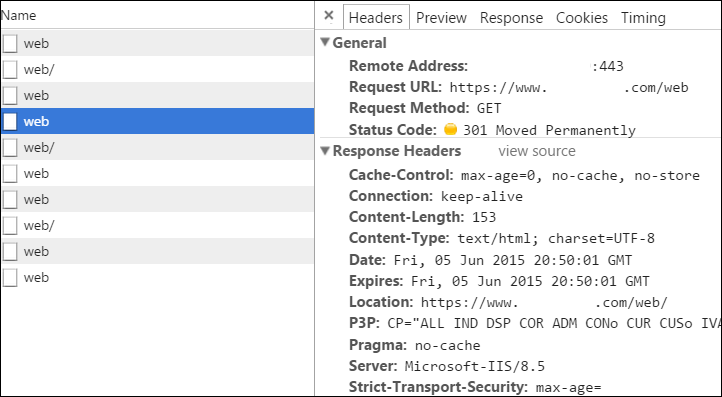Click the Strict-Transport-Security max-age= value
The image size is (722, 397).
pos(569,388)
